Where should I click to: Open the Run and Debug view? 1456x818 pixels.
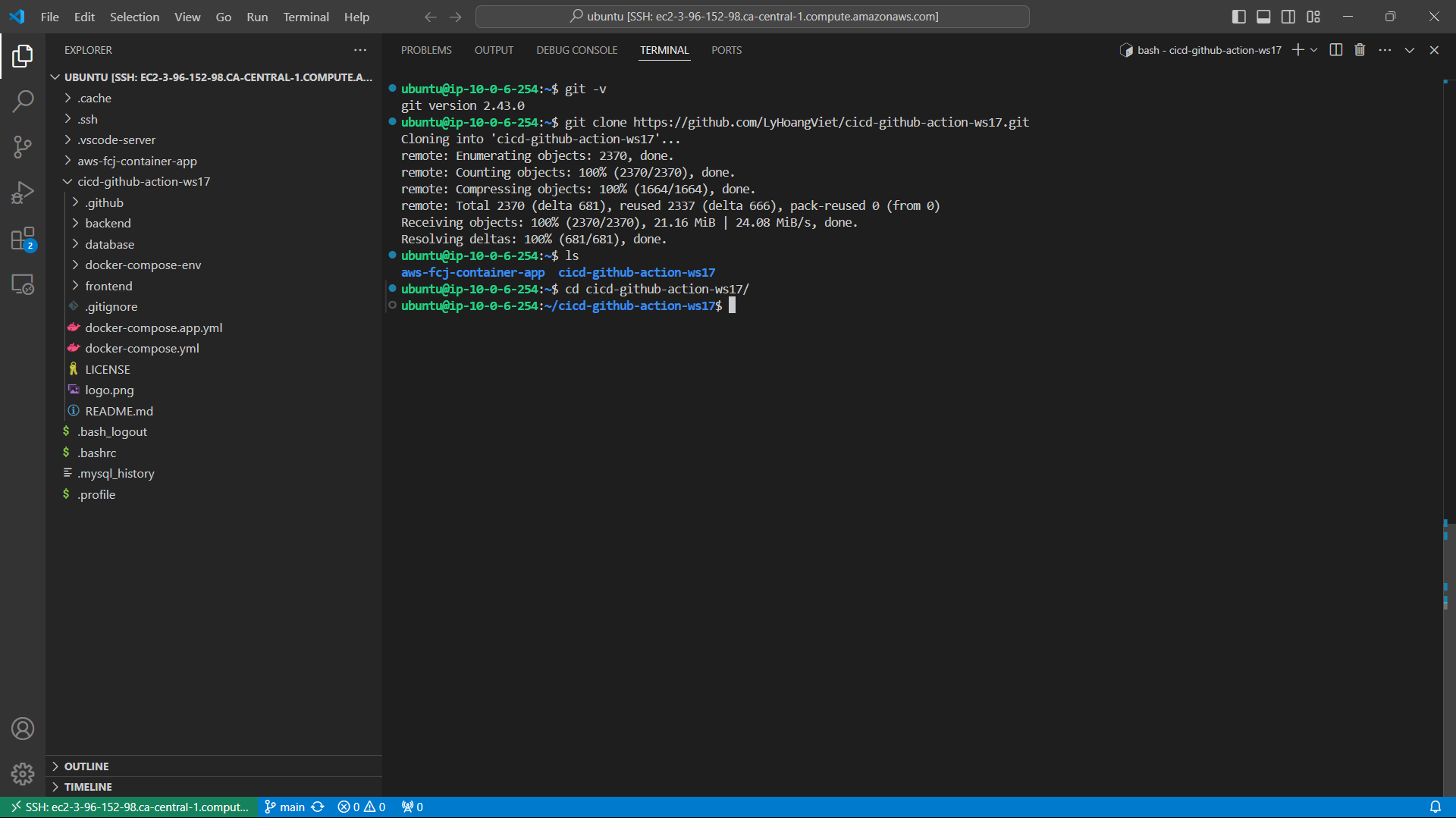click(x=23, y=193)
